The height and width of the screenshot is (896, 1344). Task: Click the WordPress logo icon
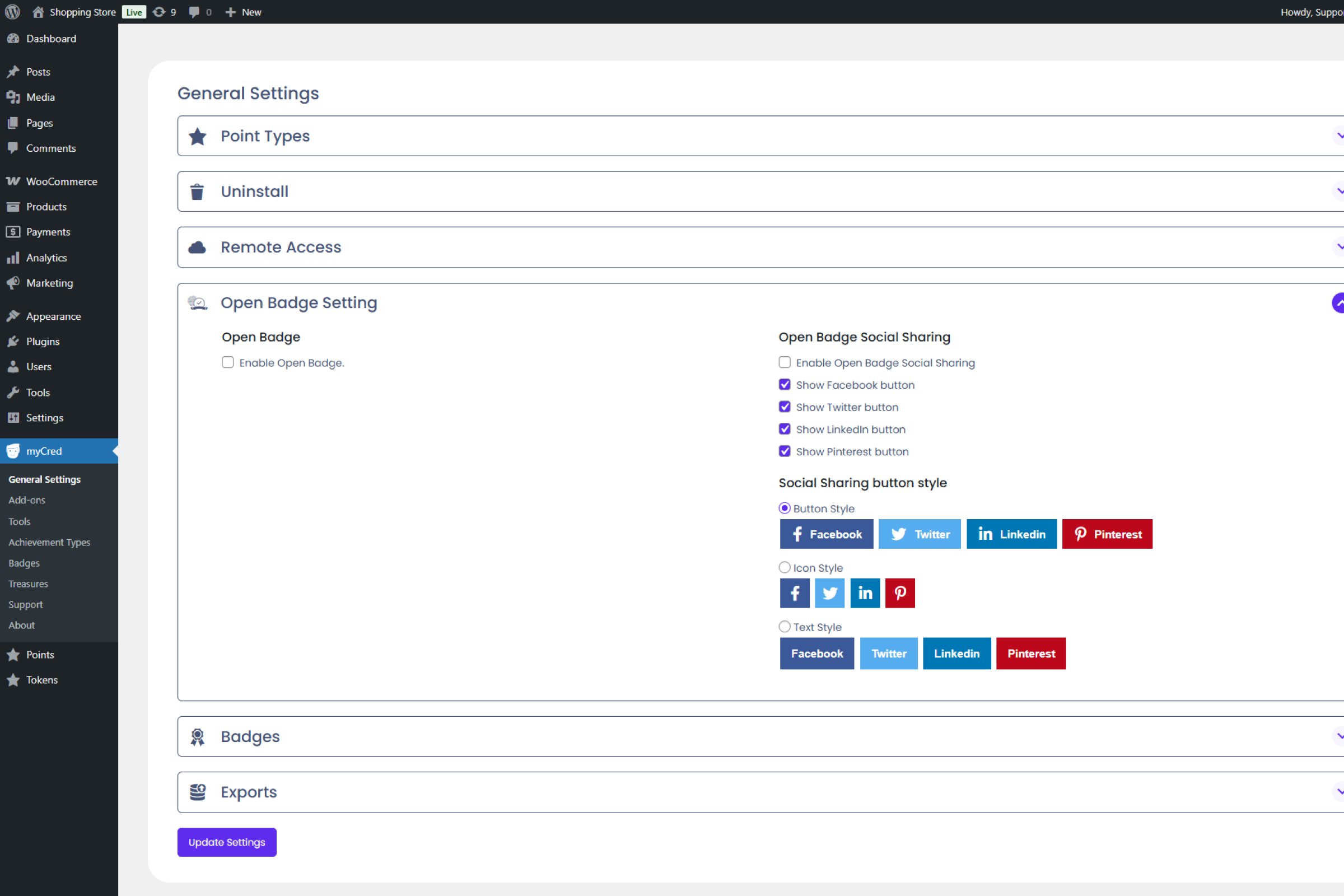12,12
